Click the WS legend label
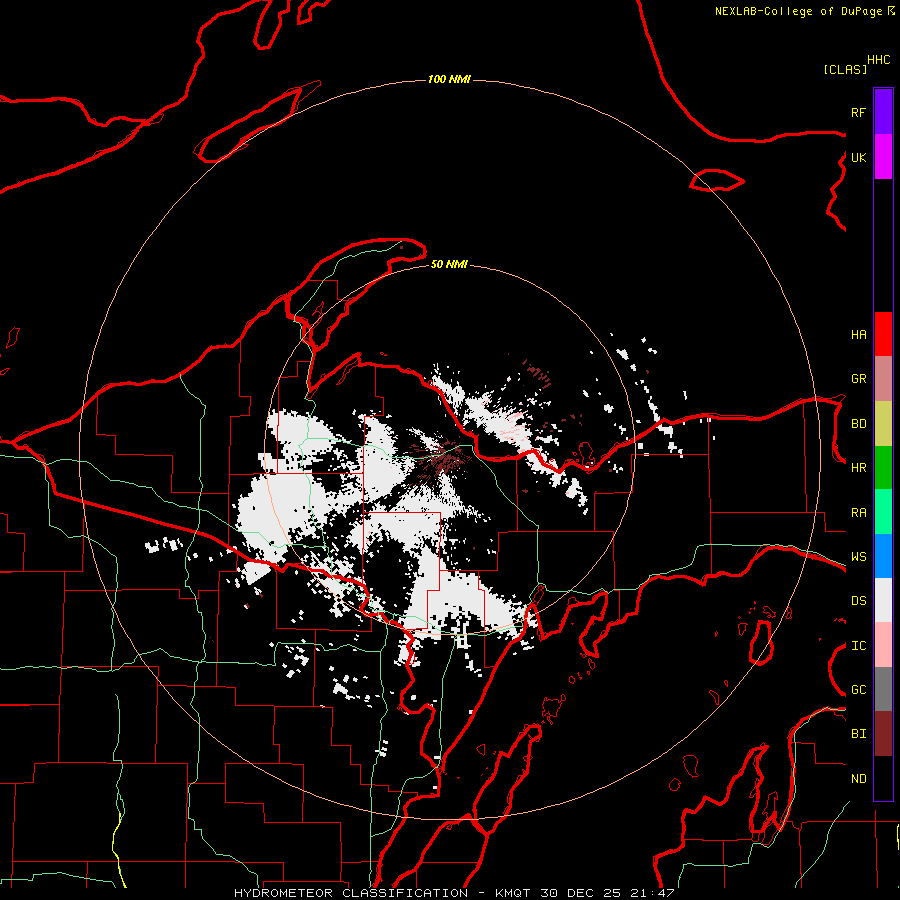This screenshot has height=900, width=900. click(x=859, y=557)
